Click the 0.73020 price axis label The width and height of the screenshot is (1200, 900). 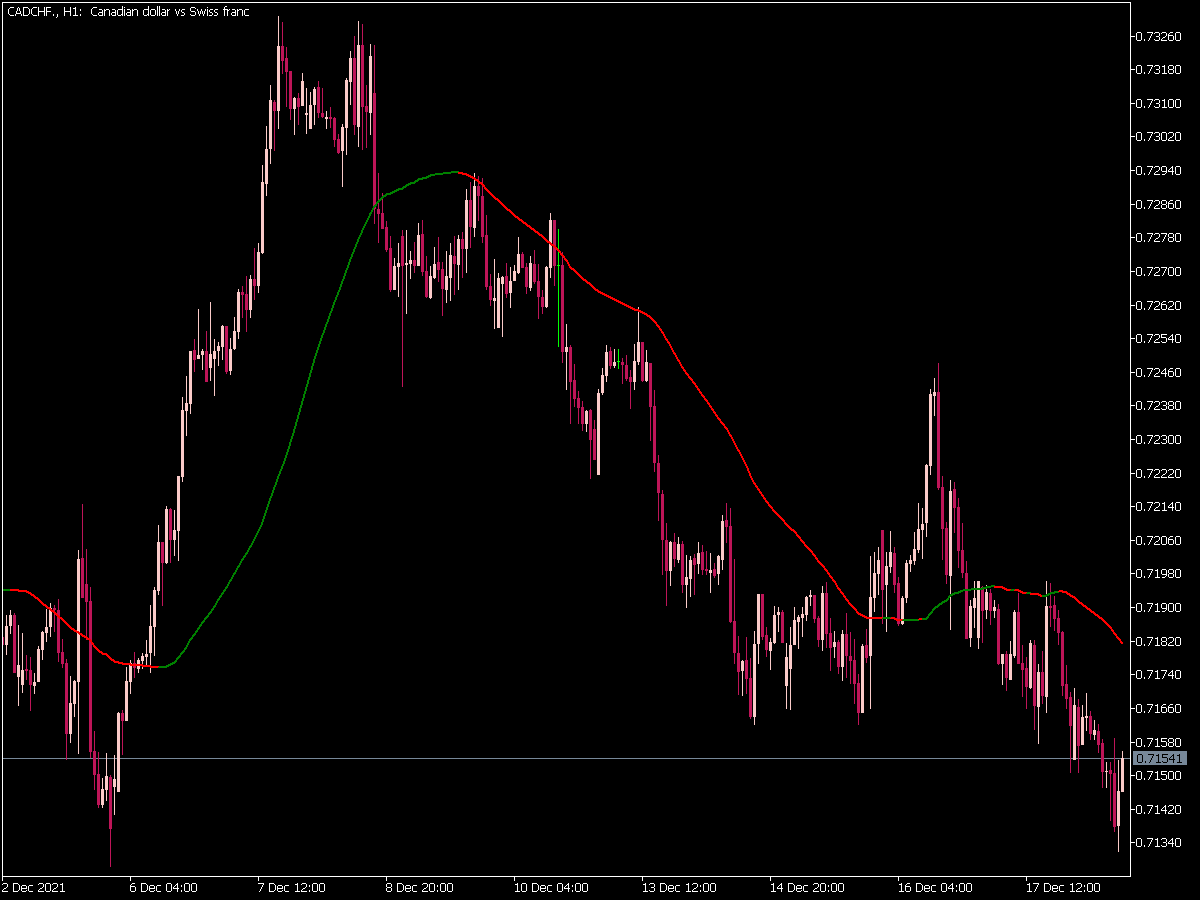click(1157, 137)
